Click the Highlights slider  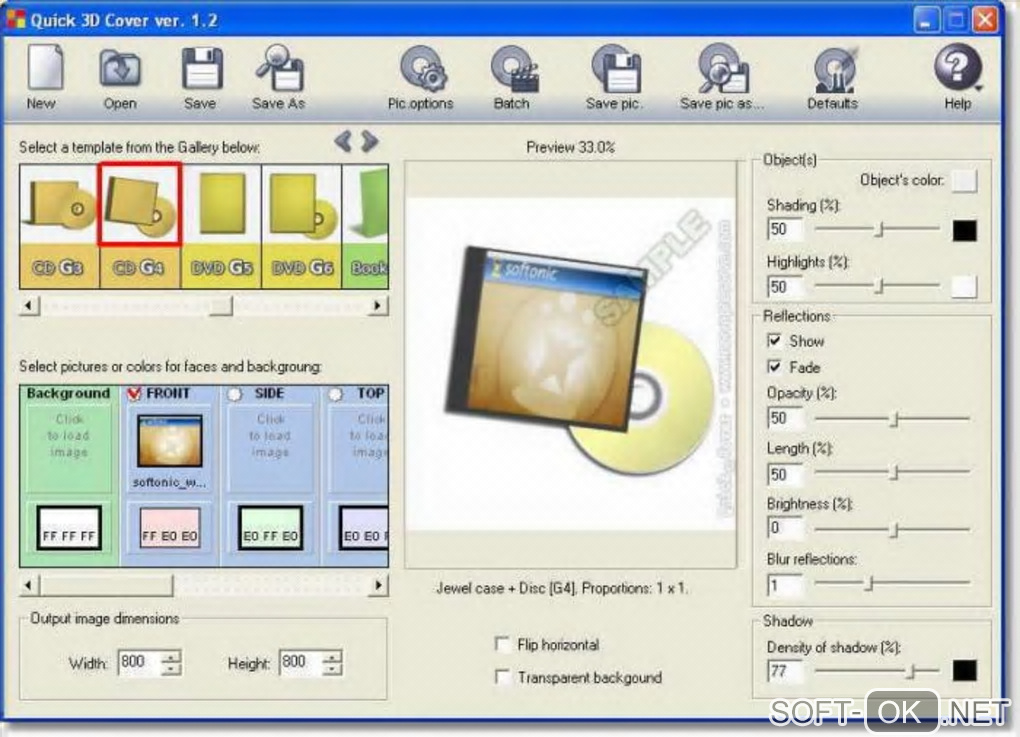(877, 286)
